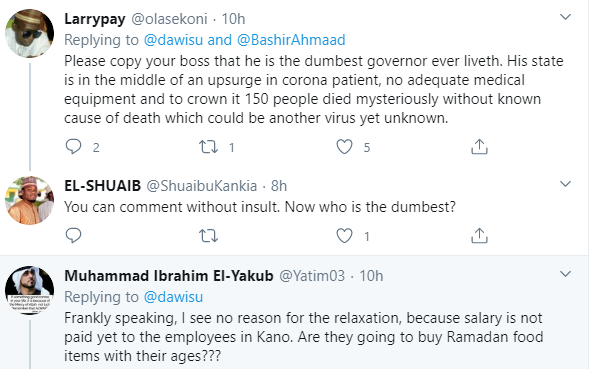Reply to Larrypay's tweet

pyautogui.click(x=73, y=147)
